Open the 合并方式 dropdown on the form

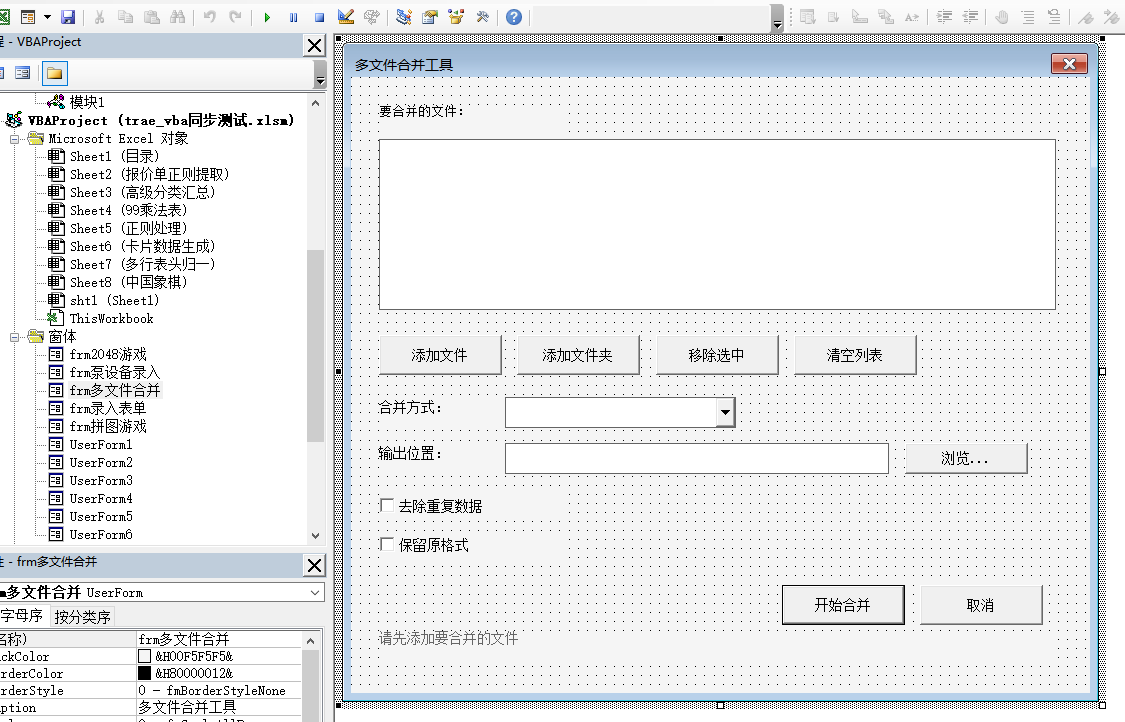click(x=724, y=411)
